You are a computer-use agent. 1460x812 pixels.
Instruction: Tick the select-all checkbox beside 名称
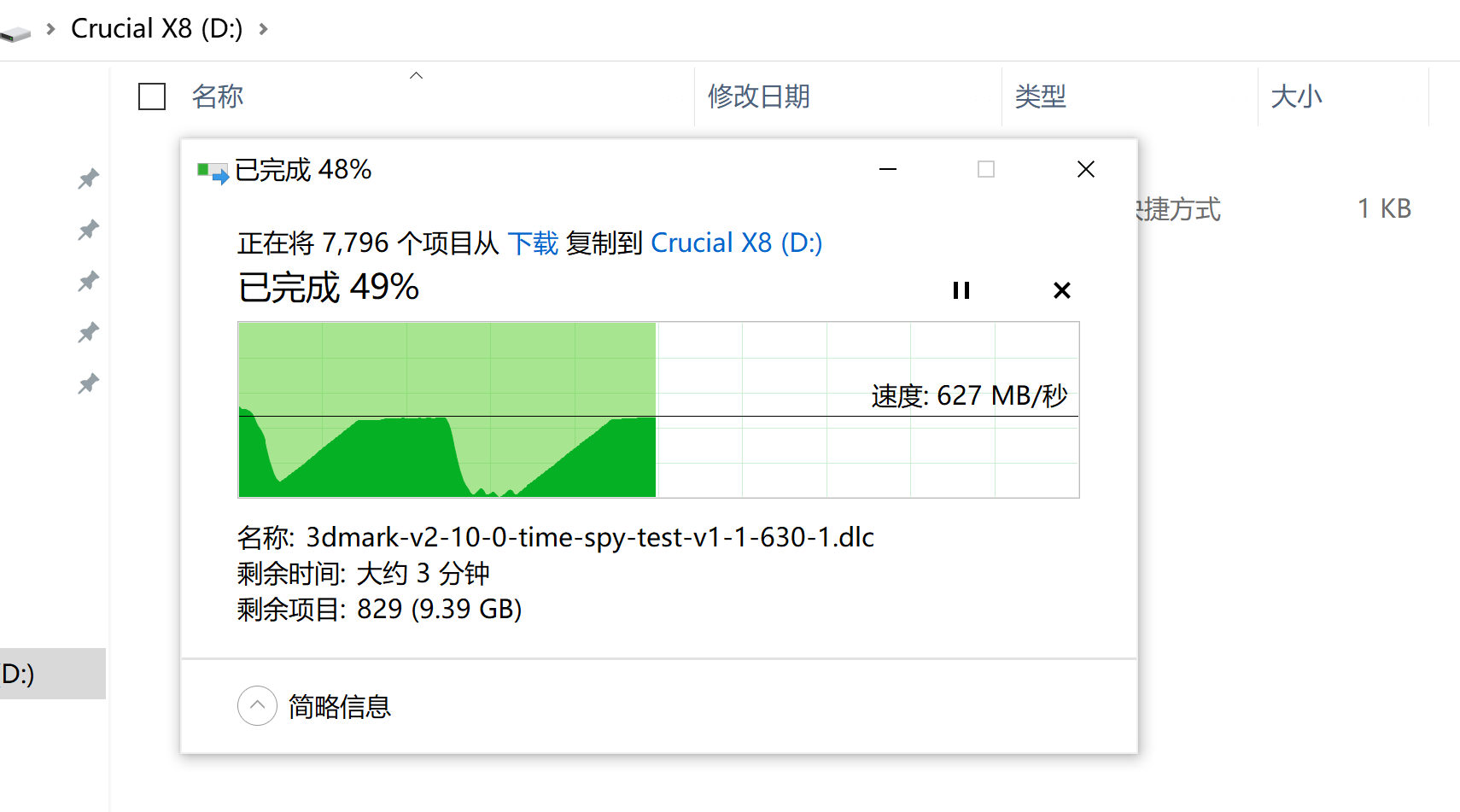click(x=152, y=96)
